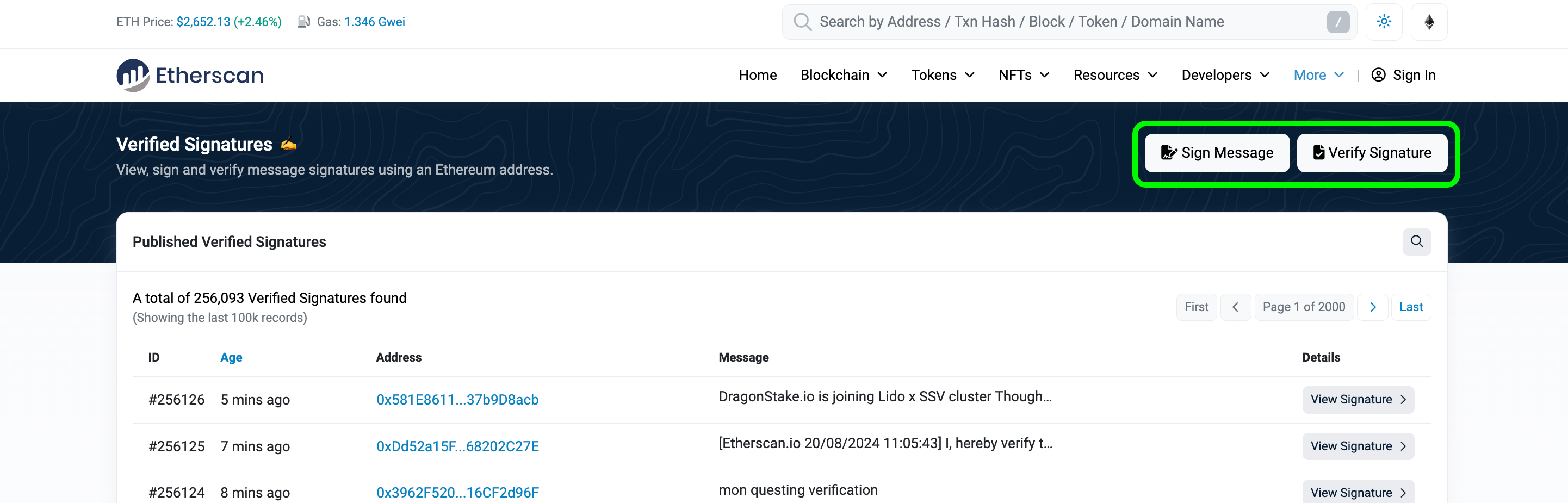This screenshot has height=503, width=1568.
Task: Sort by the Age column header
Action: 231,358
